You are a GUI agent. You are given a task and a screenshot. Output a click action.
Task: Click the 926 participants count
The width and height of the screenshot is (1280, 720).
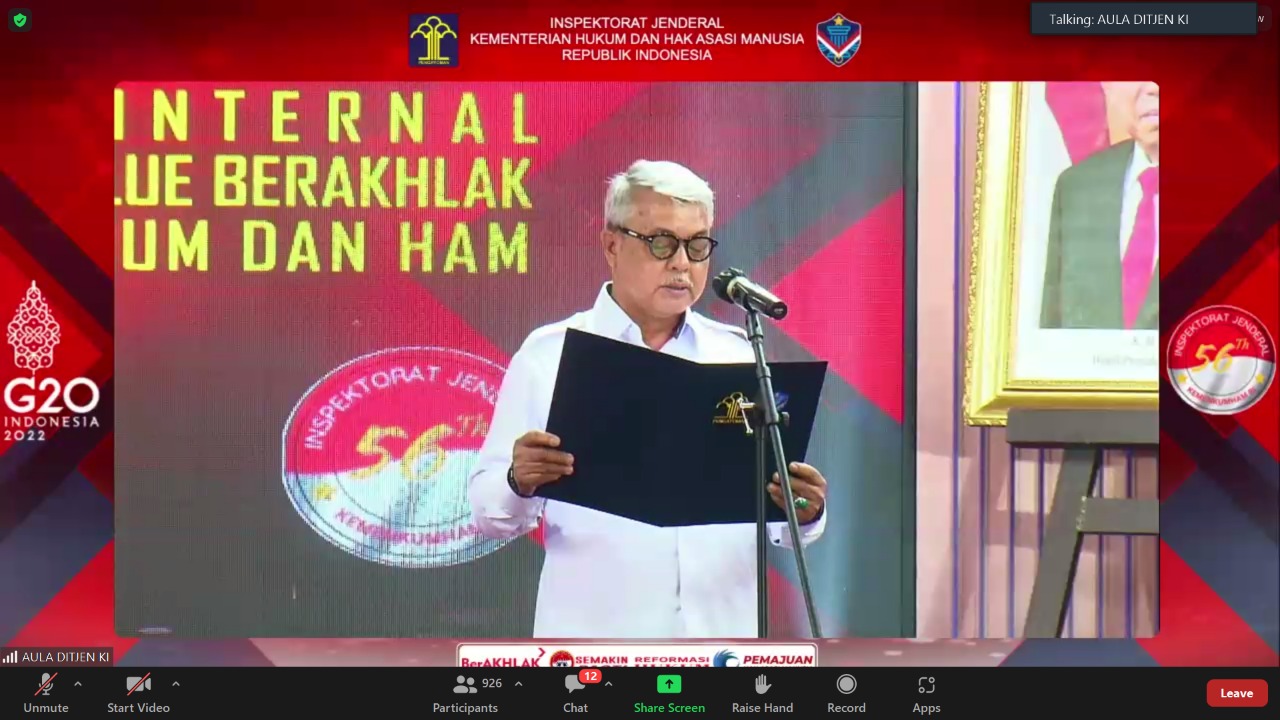pos(492,684)
